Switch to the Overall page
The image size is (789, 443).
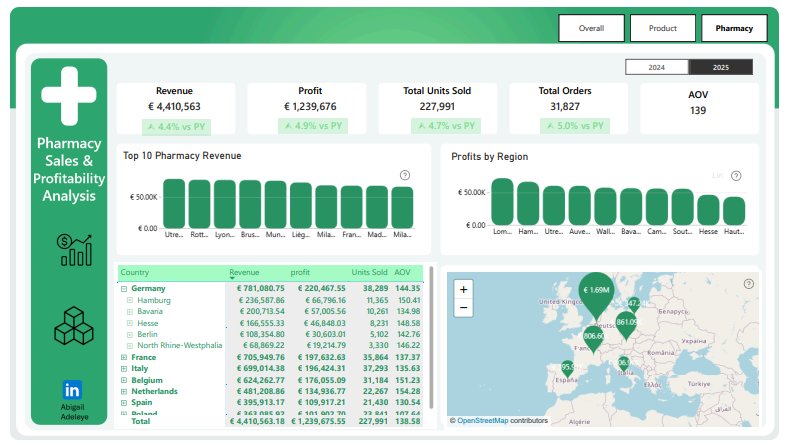pos(591,28)
